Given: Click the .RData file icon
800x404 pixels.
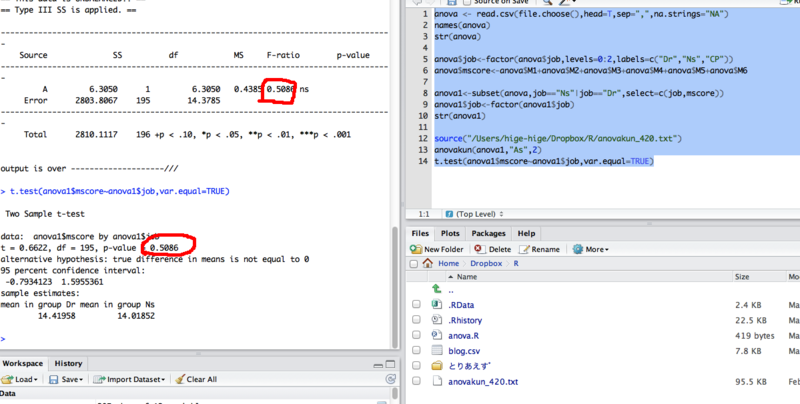Looking at the screenshot, I should tap(436, 305).
